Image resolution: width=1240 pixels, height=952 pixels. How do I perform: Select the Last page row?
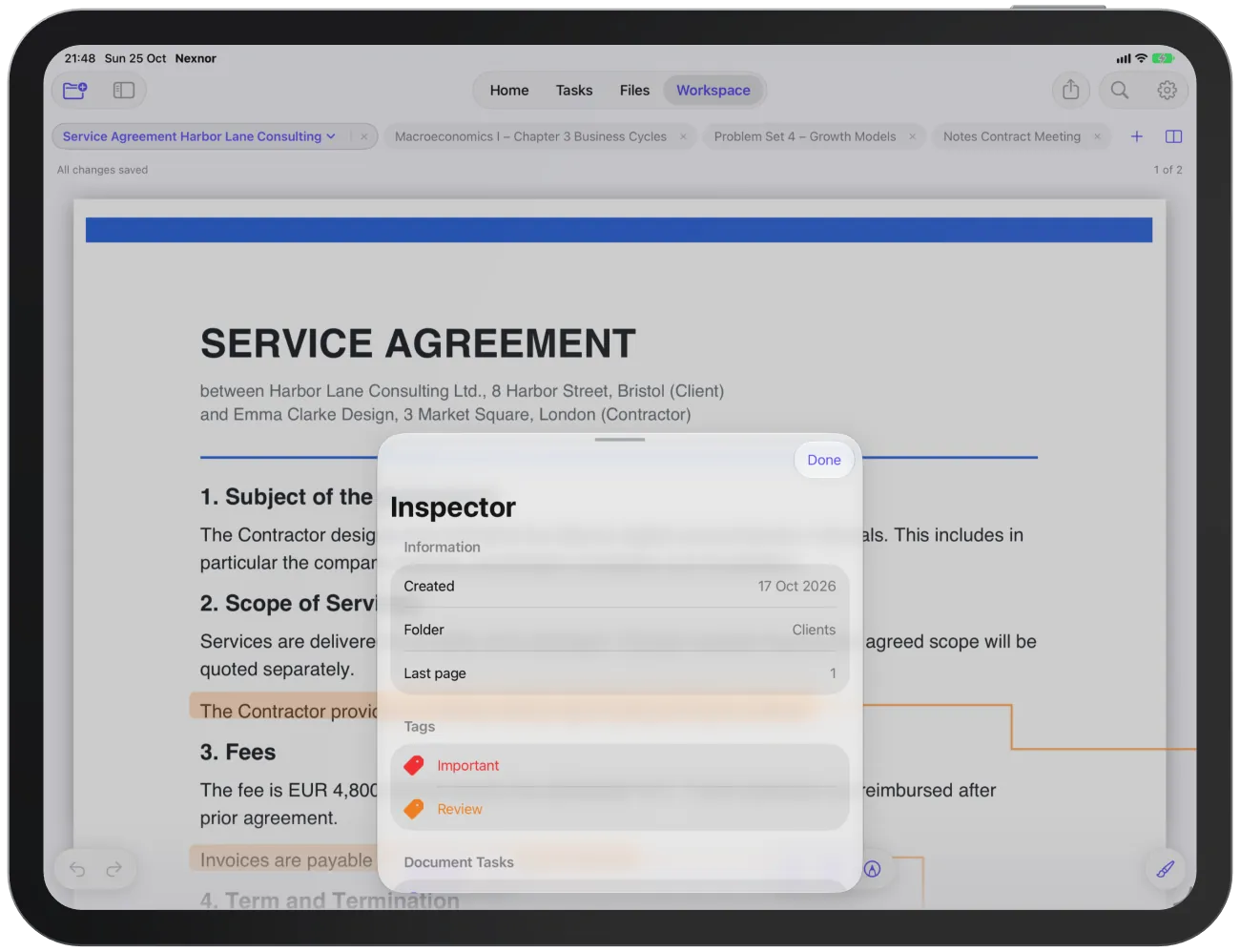tap(620, 673)
